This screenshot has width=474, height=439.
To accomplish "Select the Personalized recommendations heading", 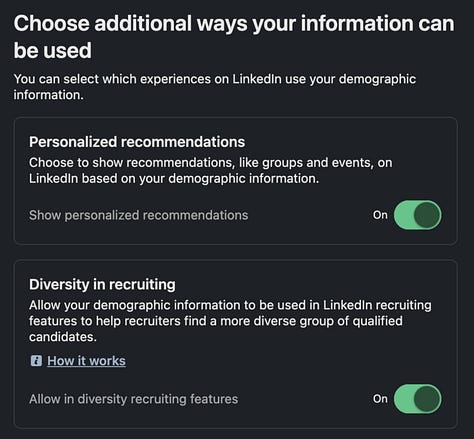I will pyautogui.click(x=137, y=142).
